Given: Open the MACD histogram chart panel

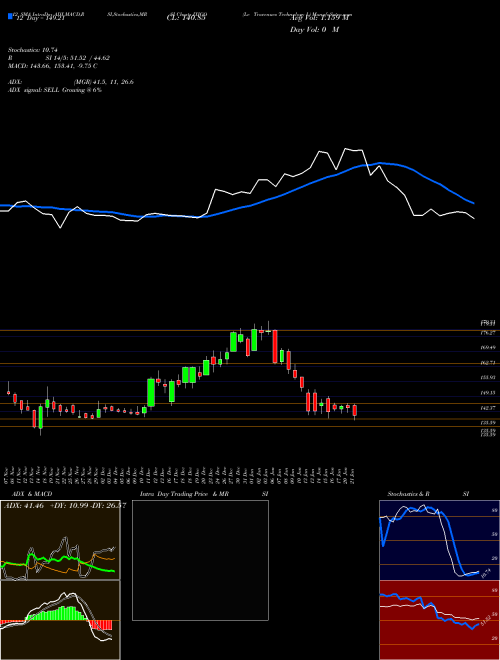Looking at the screenshot, I should coord(60,620).
